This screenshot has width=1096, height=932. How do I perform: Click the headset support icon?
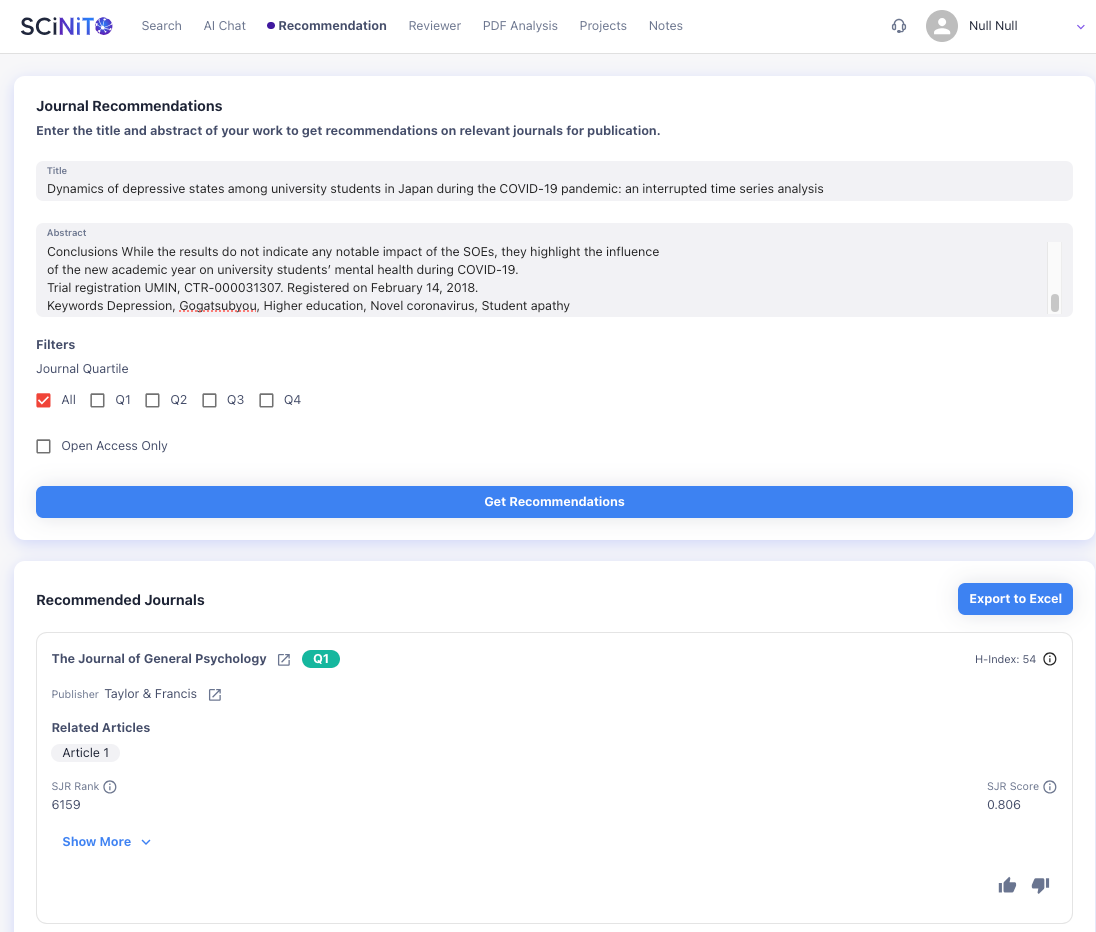pyautogui.click(x=899, y=26)
